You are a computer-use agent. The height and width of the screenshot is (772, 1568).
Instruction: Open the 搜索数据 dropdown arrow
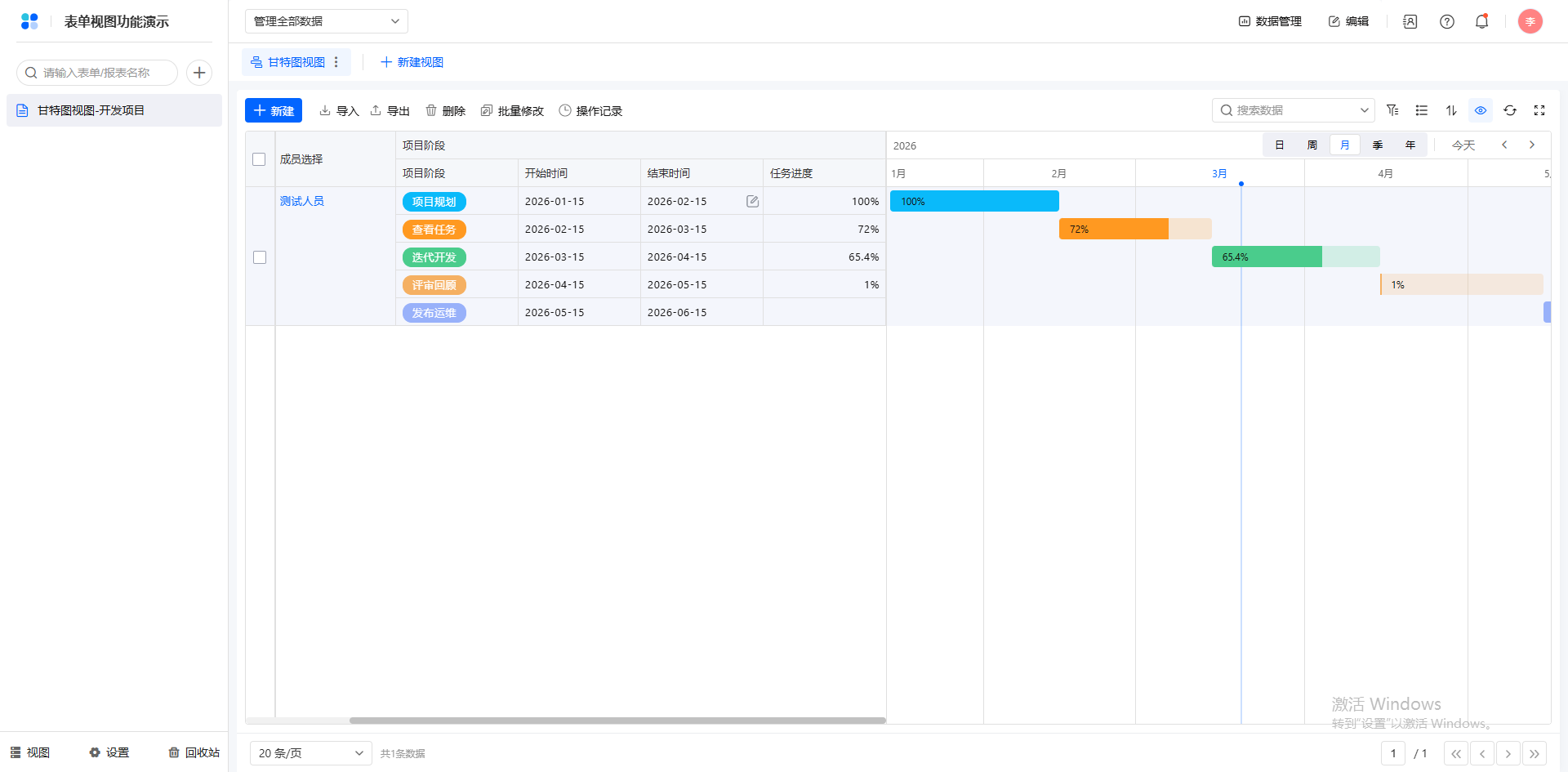coord(1364,110)
